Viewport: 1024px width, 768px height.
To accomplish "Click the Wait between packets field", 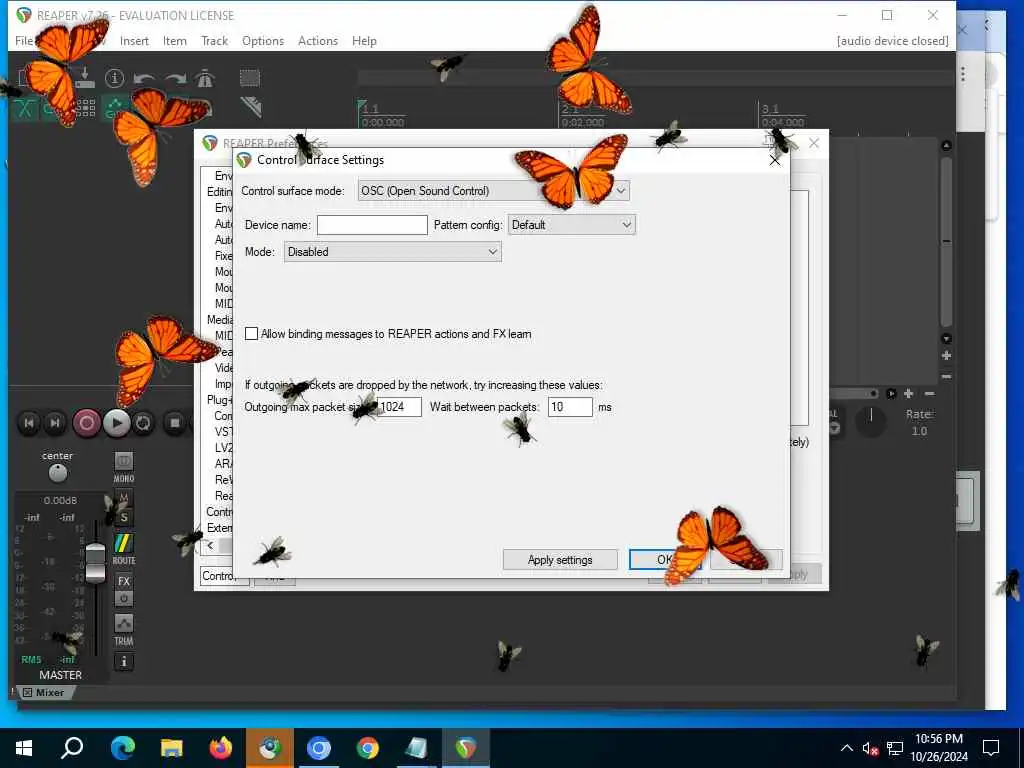I will click(x=570, y=407).
